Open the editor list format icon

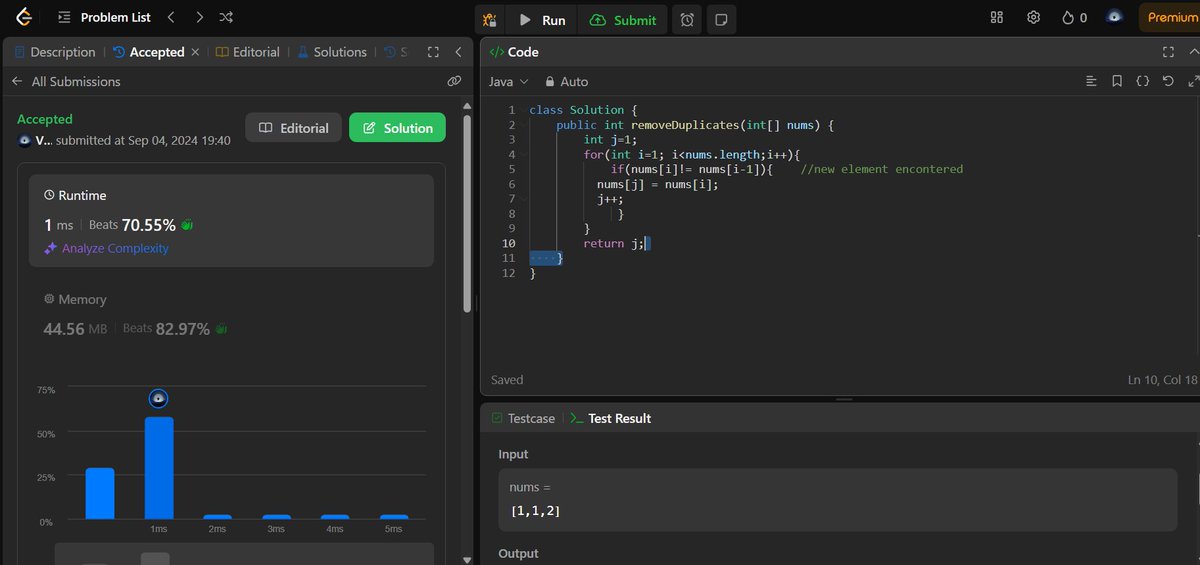(x=1092, y=81)
